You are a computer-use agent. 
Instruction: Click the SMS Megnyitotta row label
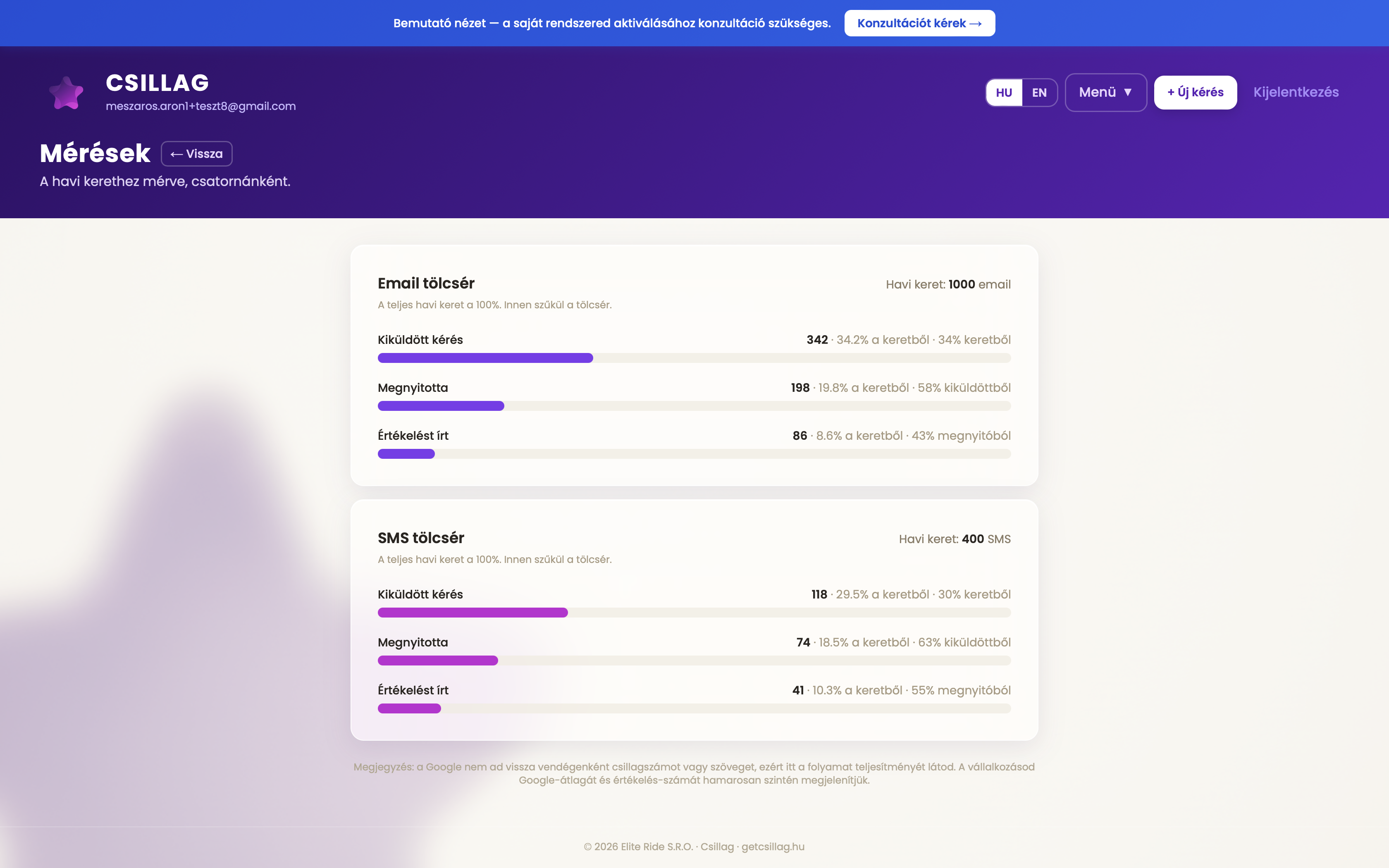click(x=413, y=642)
